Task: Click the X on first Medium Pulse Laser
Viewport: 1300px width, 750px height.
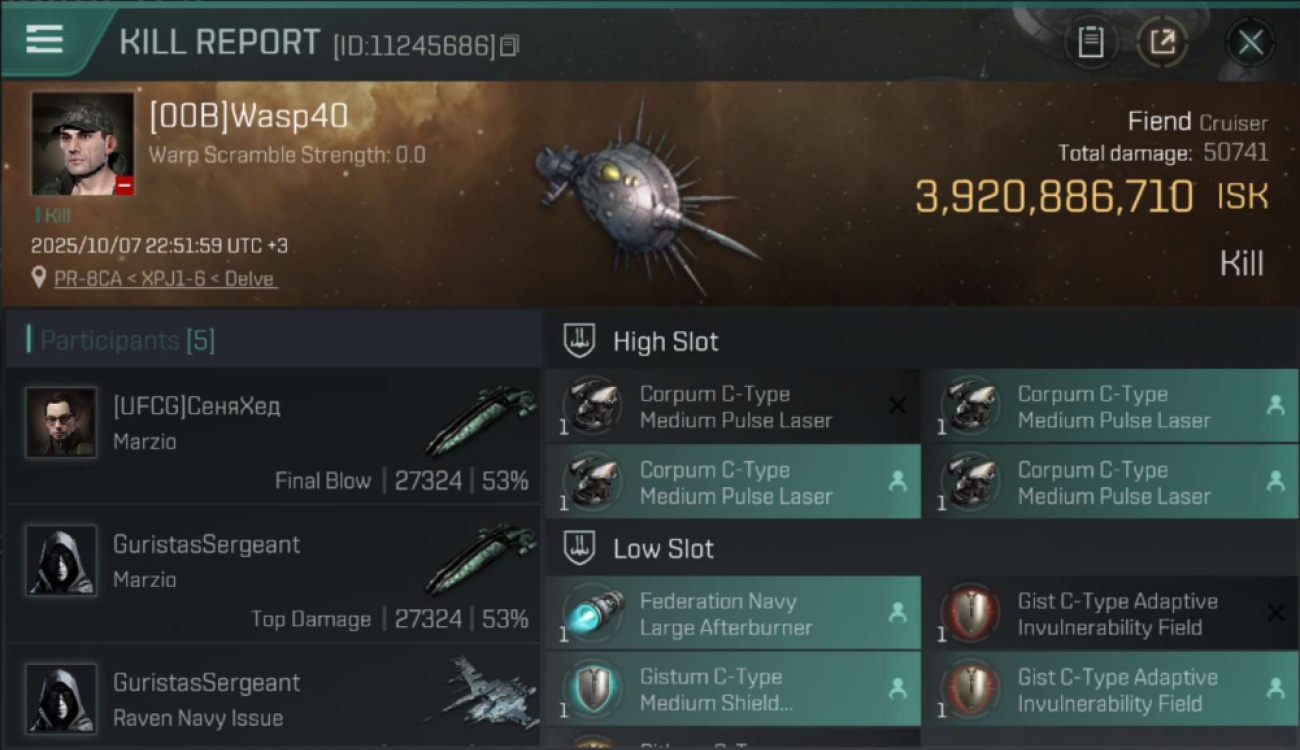Action: coord(897,405)
